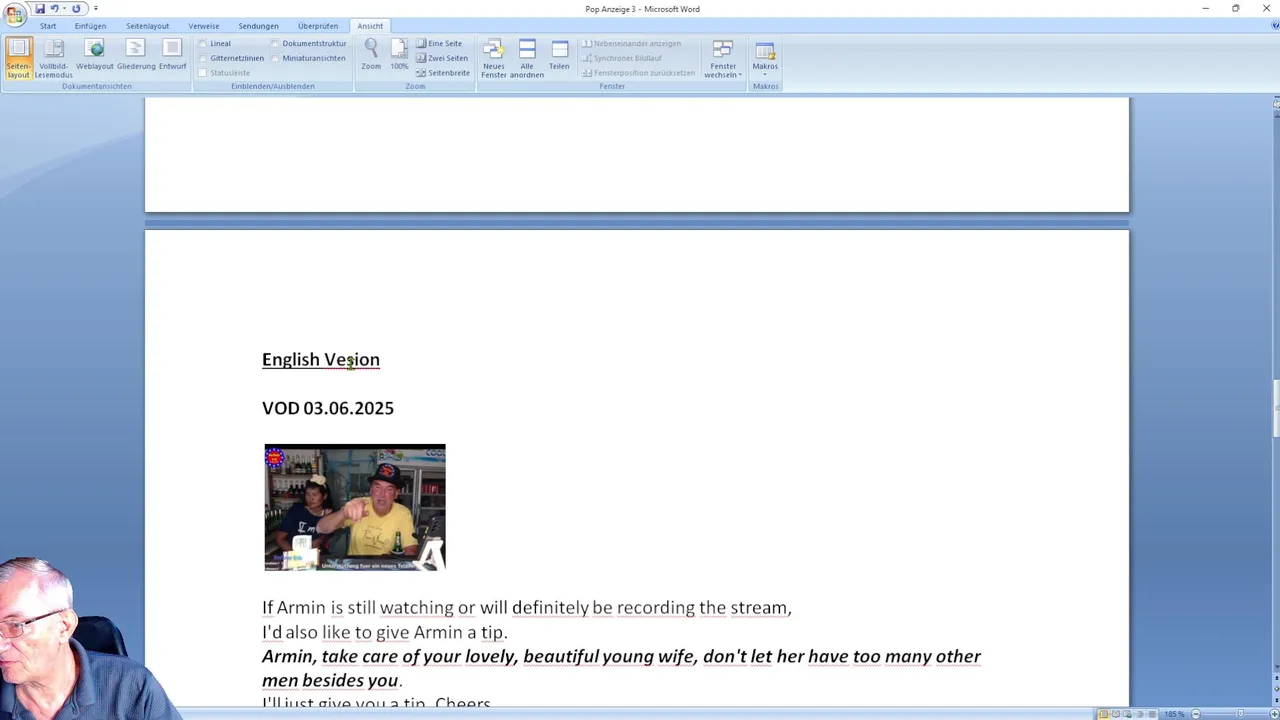Enter Vollbild-Lesemodus view
Viewport: 1280px width, 720px height.
click(54, 58)
